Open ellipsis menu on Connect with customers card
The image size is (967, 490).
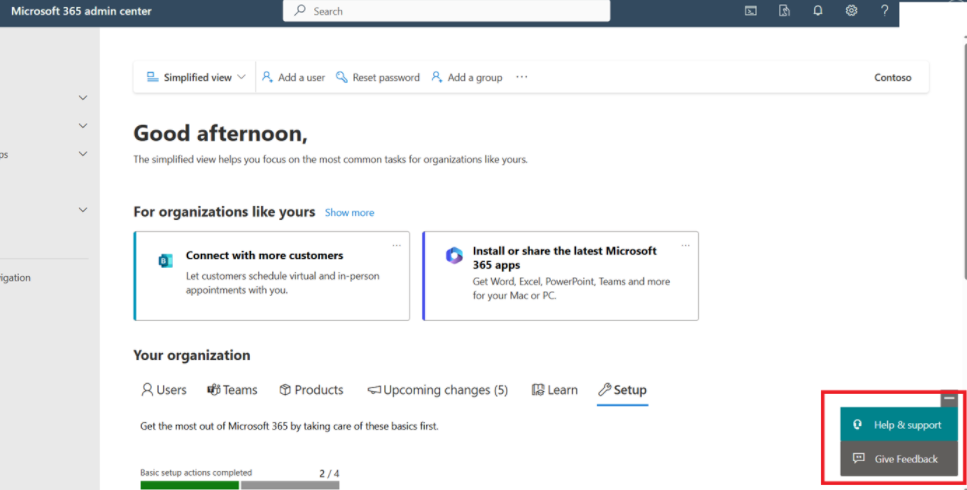[x=397, y=245]
